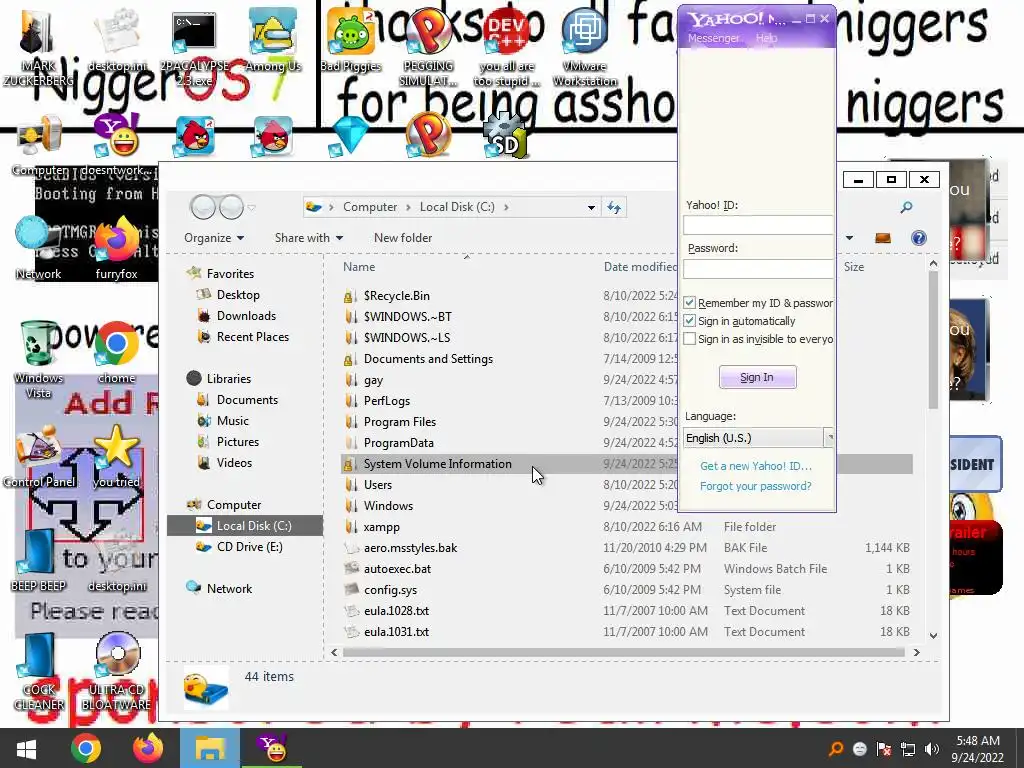1024x768 pixels.
Task: Open the change view options arrow
Action: (x=849, y=238)
